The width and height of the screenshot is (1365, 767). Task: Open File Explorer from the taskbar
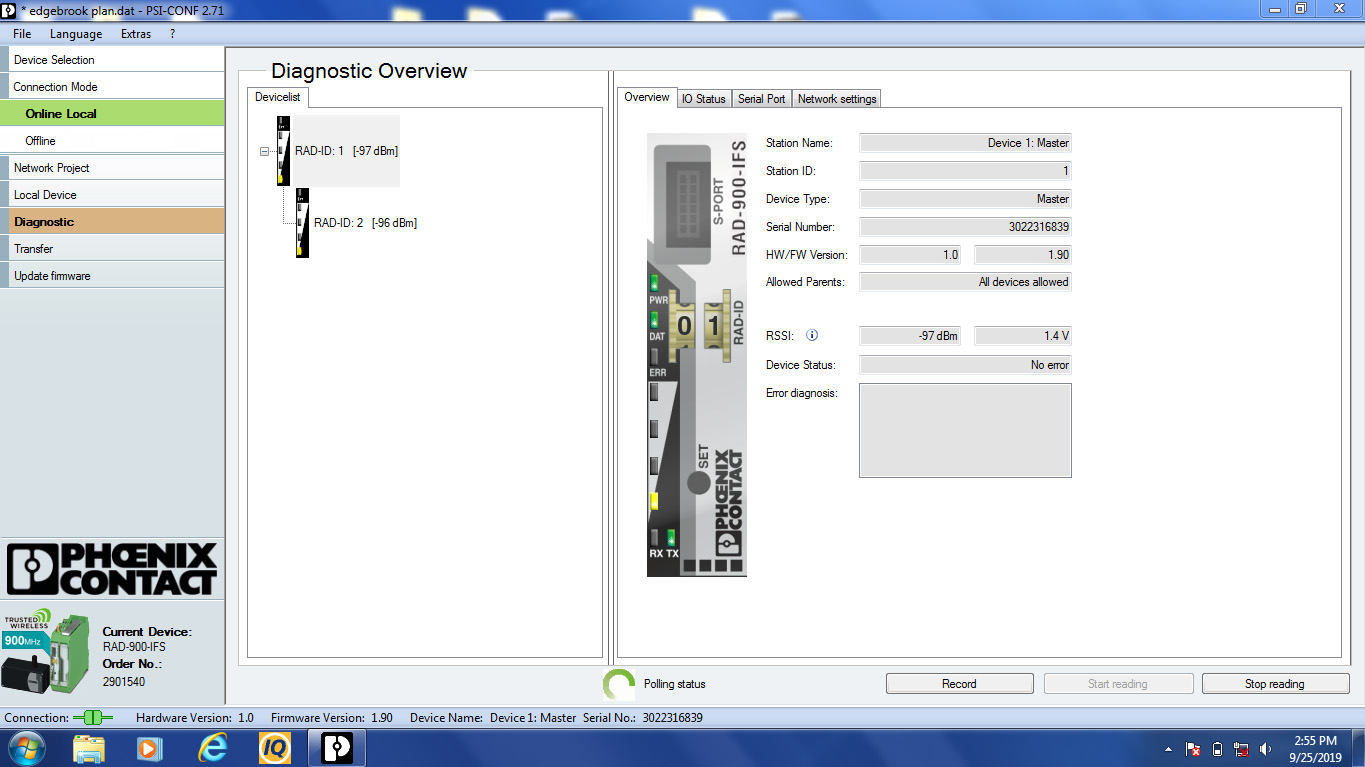(x=89, y=748)
